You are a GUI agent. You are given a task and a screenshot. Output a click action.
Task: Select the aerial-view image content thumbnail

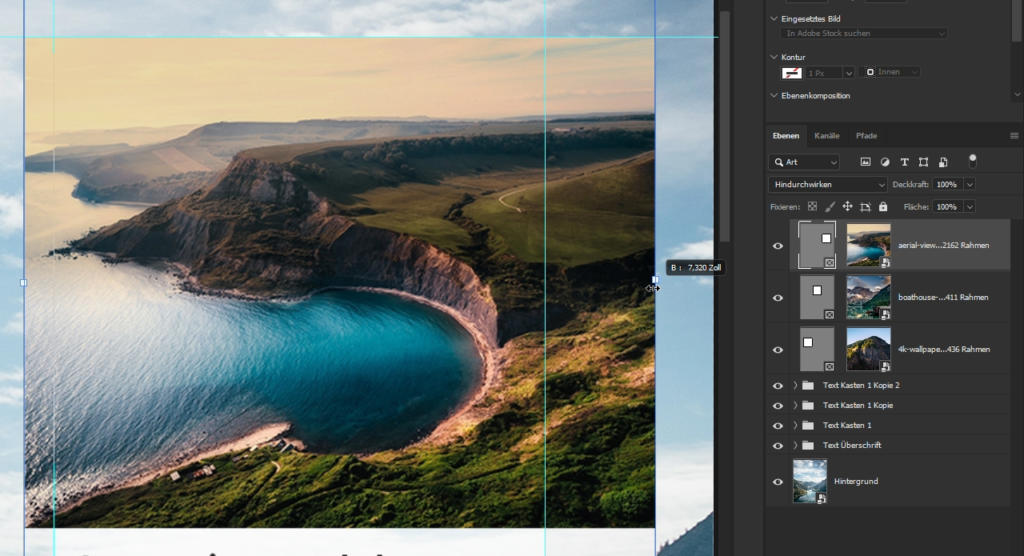(x=868, y=245)
